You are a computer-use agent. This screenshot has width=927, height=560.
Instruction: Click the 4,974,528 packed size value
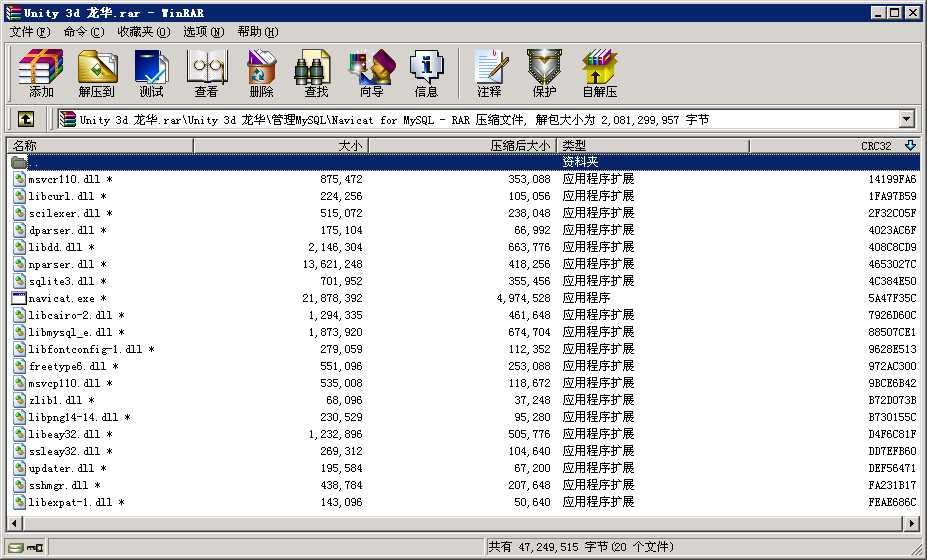point(523,299)
